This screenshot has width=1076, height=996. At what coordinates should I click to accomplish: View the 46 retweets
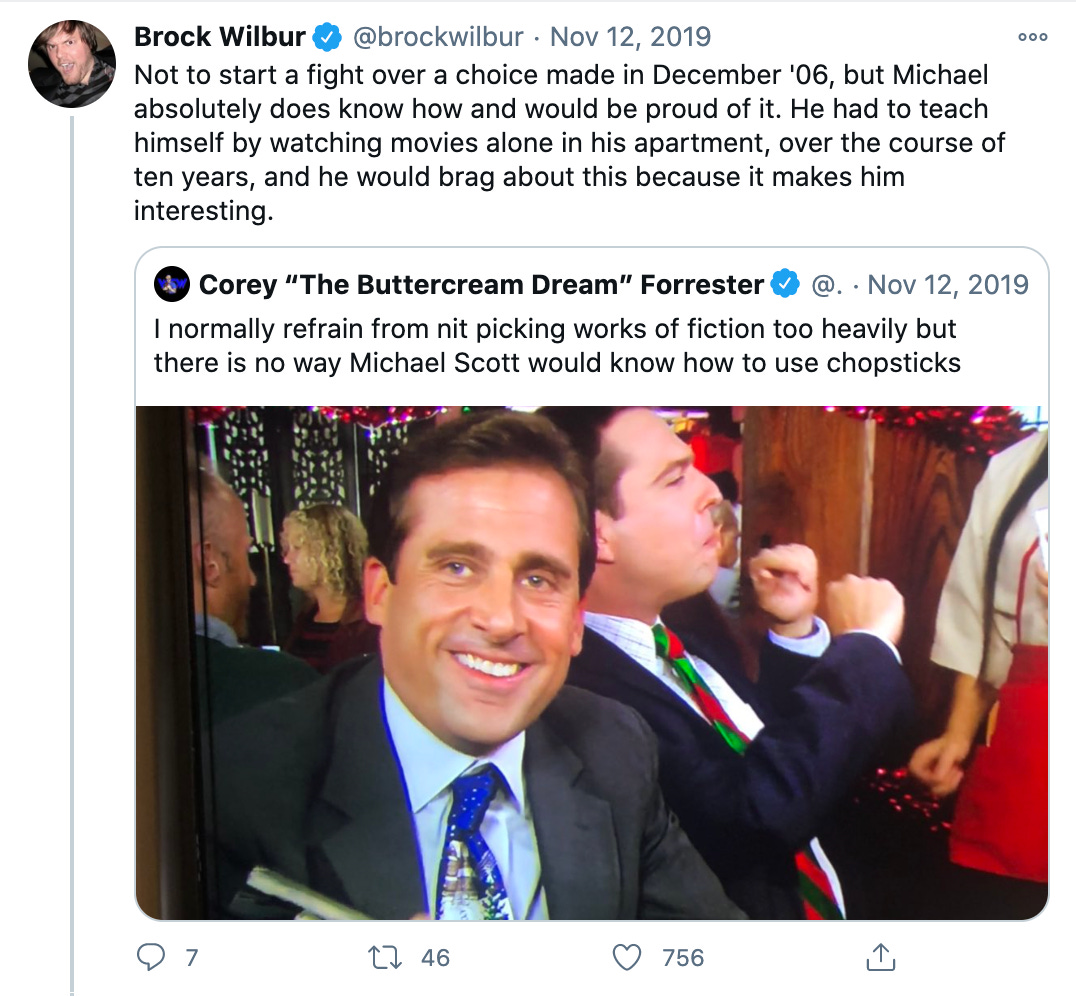pos(433,958)
